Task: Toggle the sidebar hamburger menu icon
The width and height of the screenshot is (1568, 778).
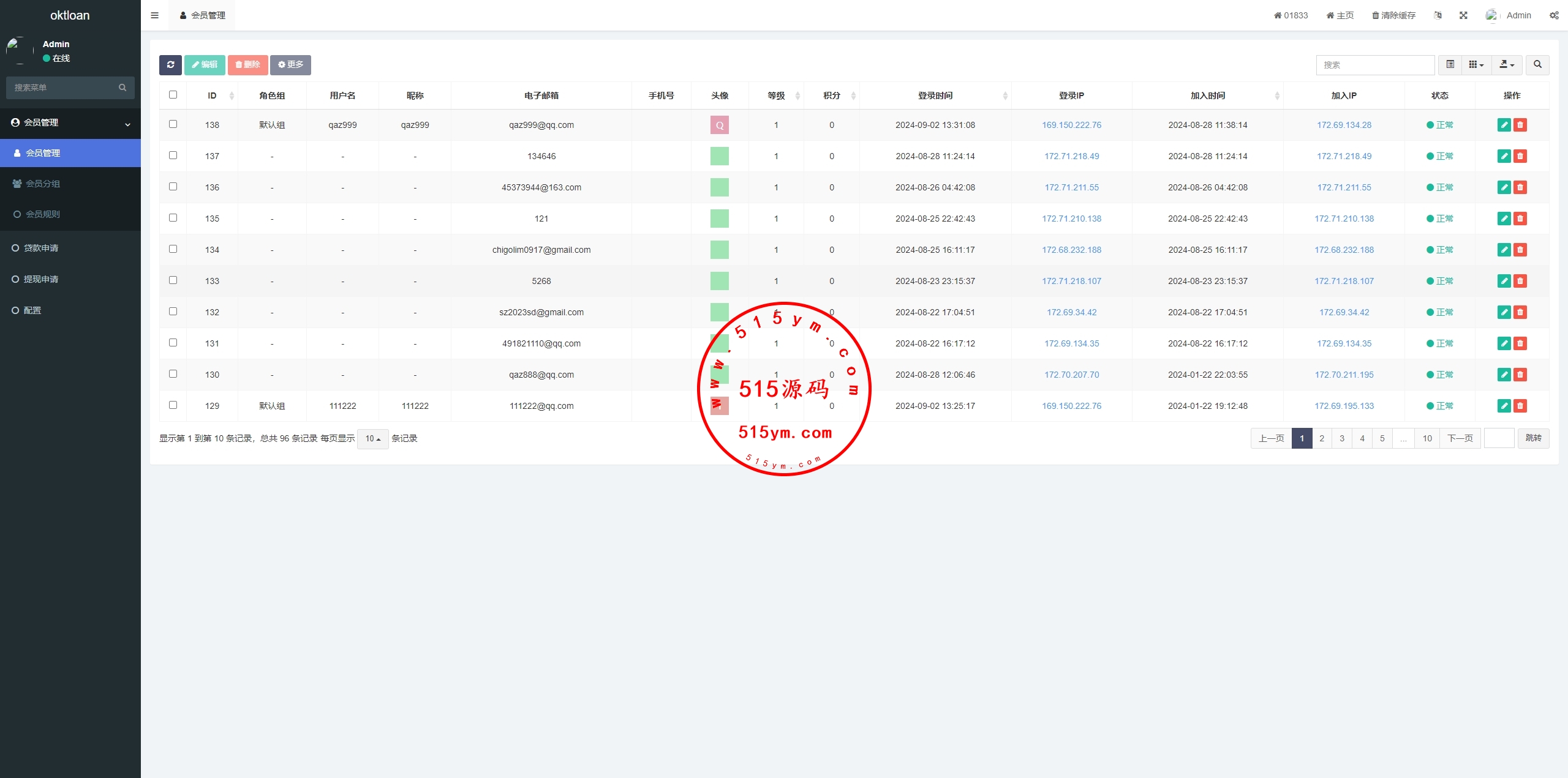Action: tap(154, 15)
